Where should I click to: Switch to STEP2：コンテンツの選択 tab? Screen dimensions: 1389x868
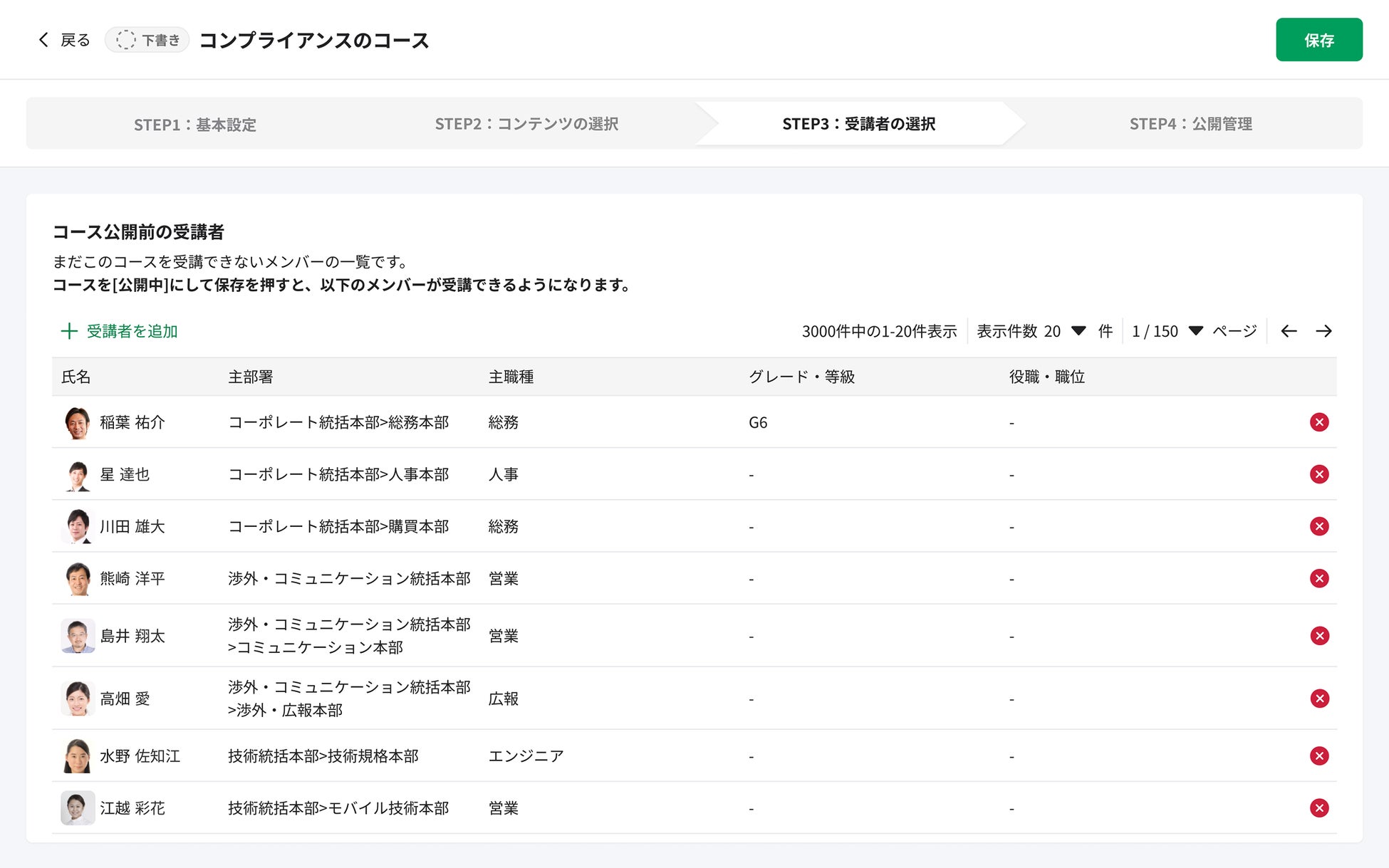pos(526,124)
